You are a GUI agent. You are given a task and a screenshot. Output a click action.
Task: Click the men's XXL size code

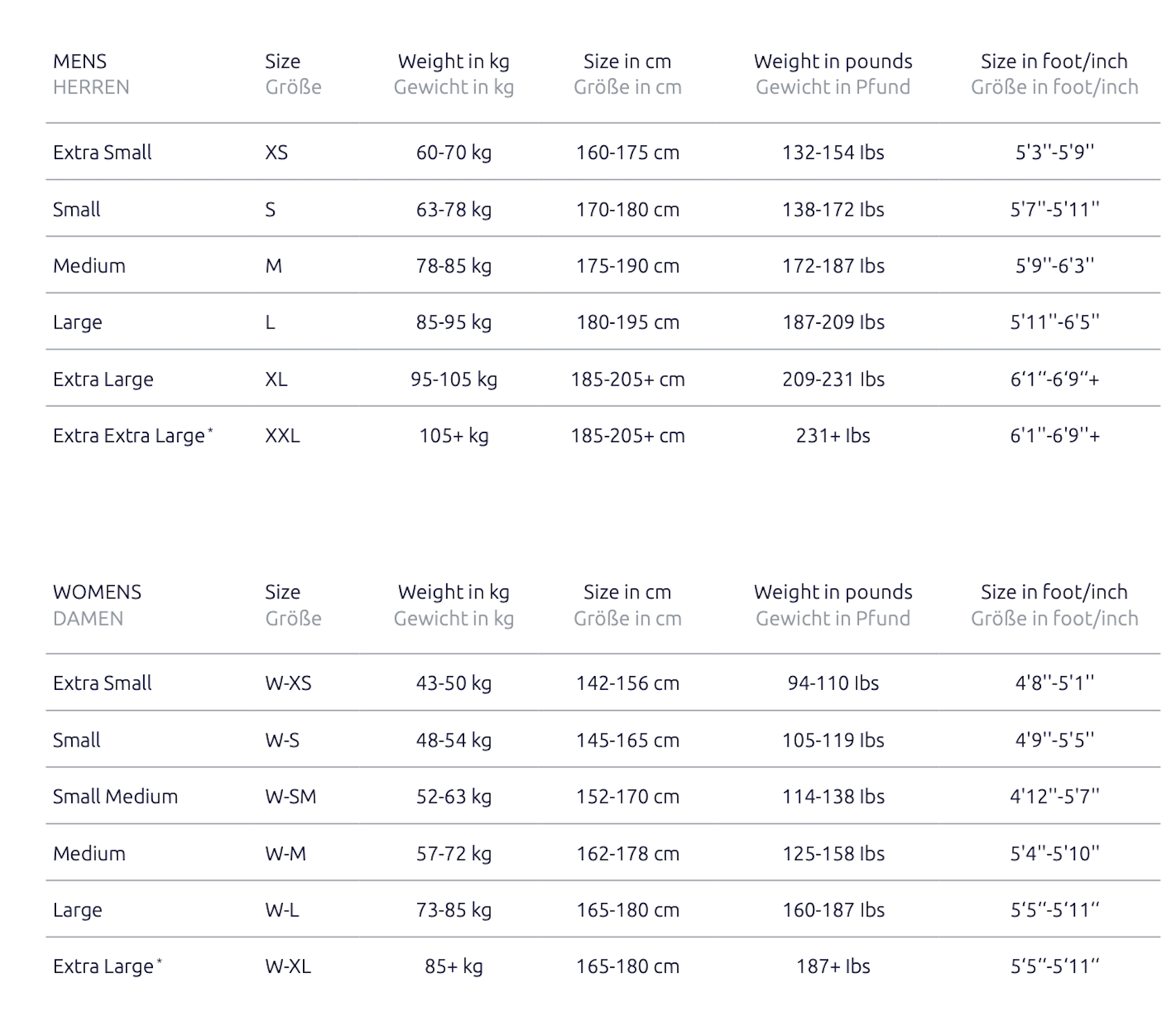(x=282, y=436)
